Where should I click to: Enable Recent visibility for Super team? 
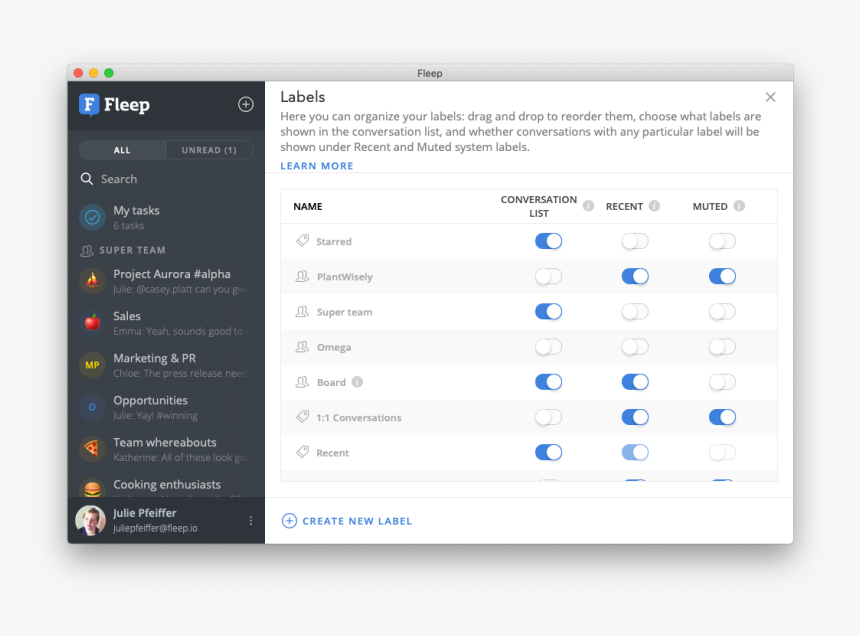click(635, 311)
